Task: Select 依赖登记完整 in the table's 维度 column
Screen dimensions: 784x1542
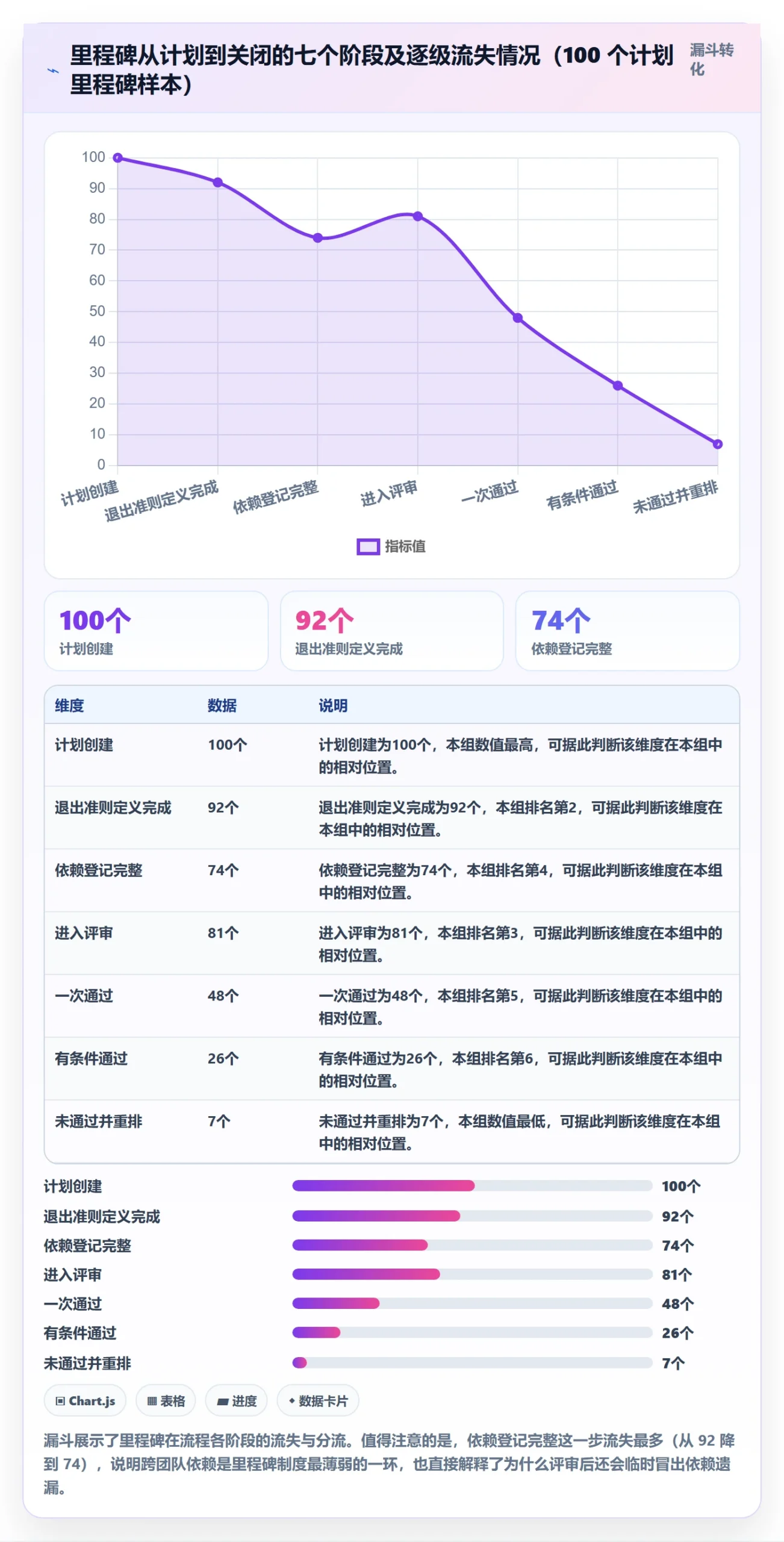Action: (99, 870)
